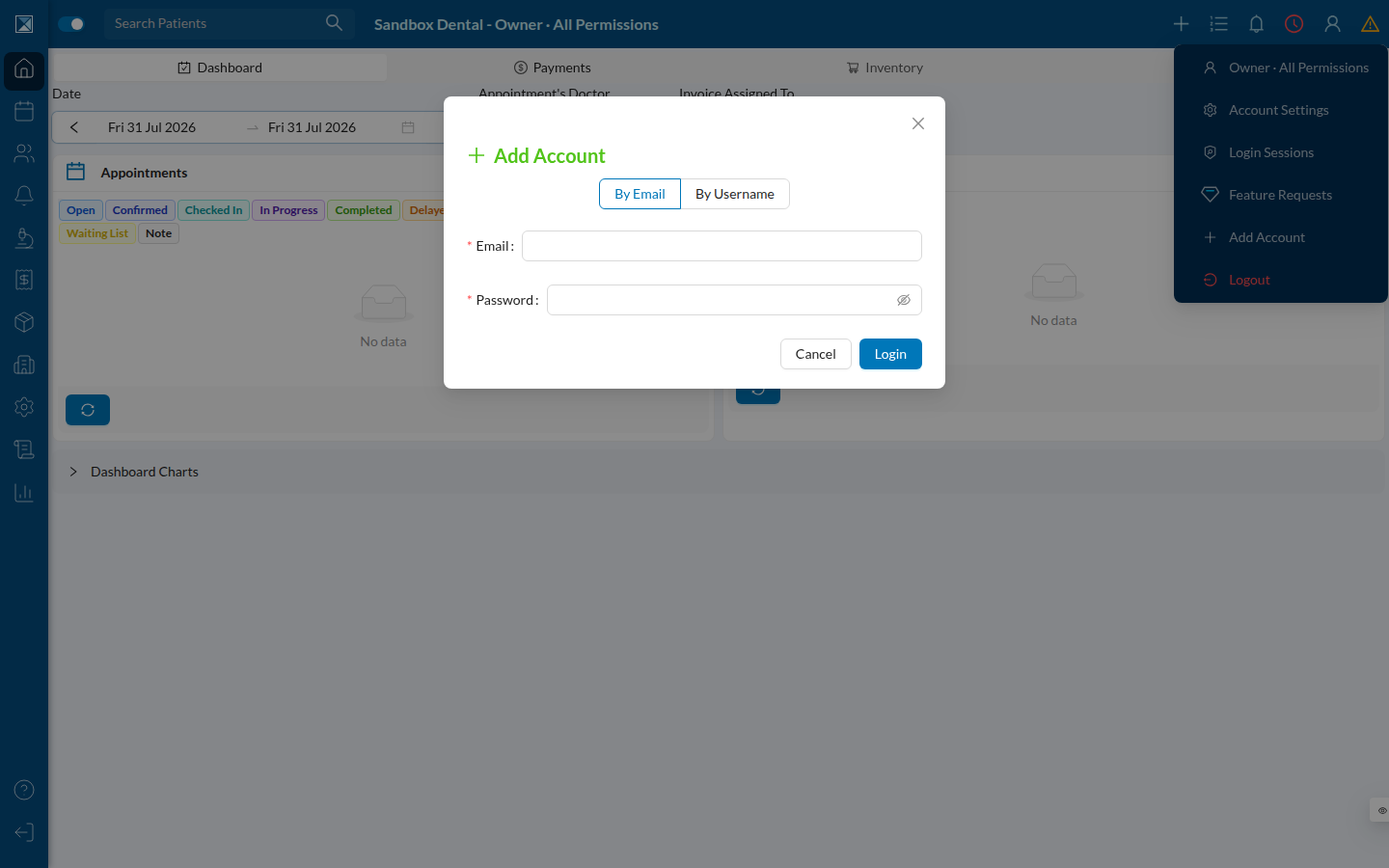
Task: Open the calendar icon in the sidebar
Action: coord(24,111)
